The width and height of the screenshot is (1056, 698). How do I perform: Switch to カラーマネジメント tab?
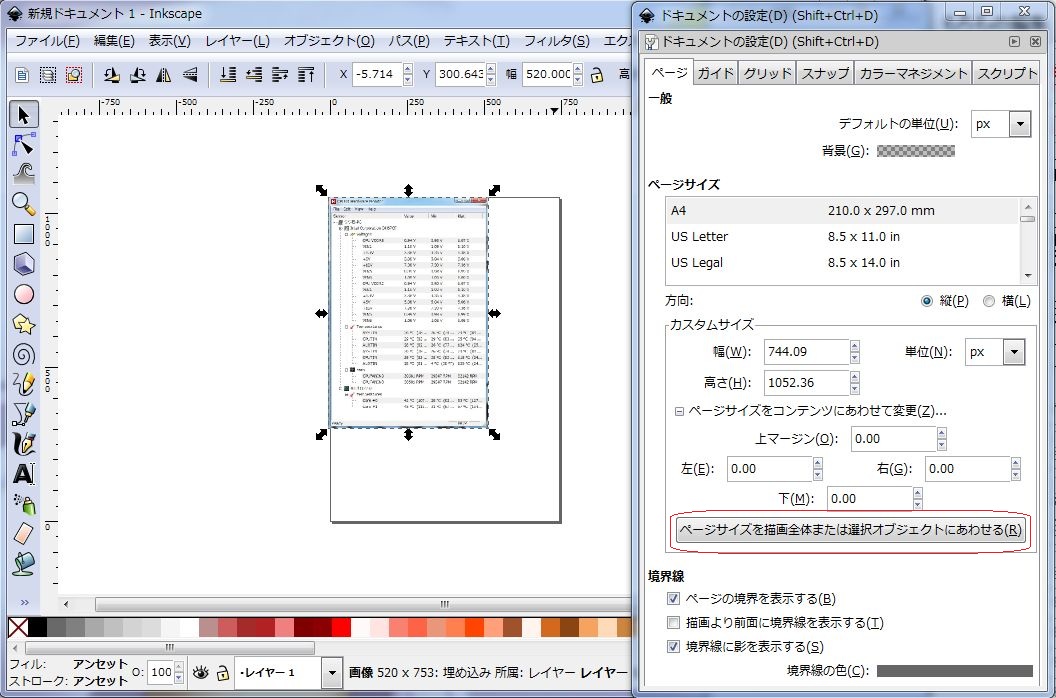[913, 73]
